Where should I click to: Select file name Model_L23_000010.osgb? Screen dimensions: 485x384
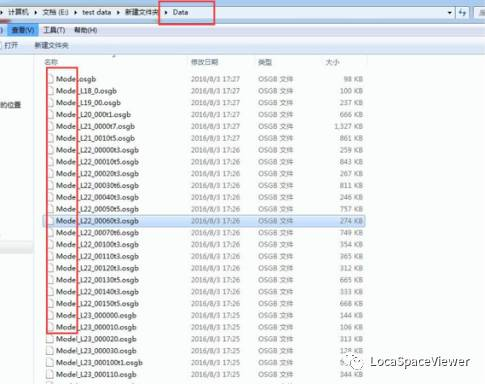point(96,327)
